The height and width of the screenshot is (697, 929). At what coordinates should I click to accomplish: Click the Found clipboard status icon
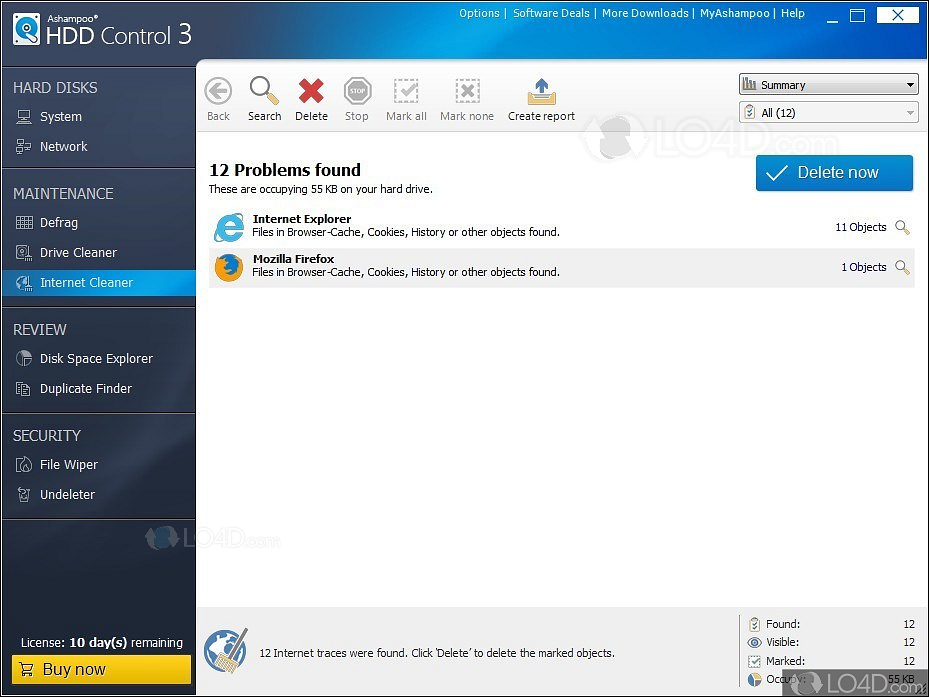(x=754, y=624)
